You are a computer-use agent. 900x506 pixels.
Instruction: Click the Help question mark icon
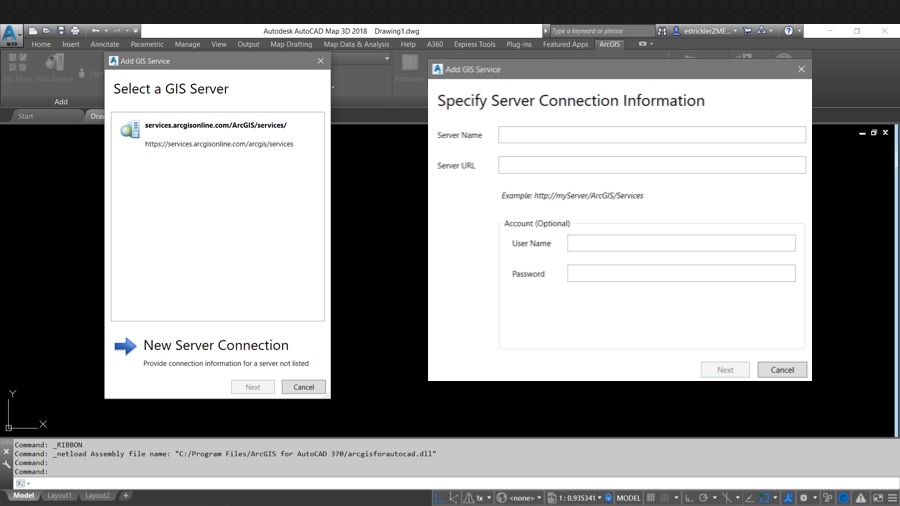point(789,31)
